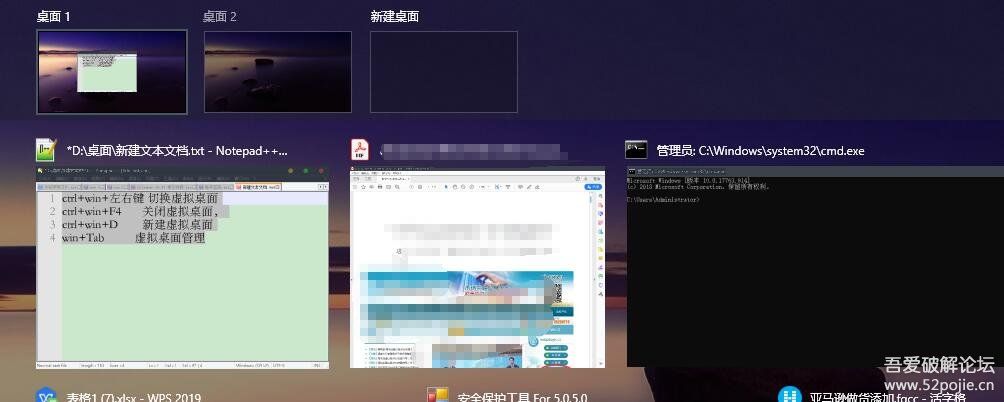Click the 活字格 window icon at bottom right
Viewport: 1004px width, 402px height.
pos(789,396)
